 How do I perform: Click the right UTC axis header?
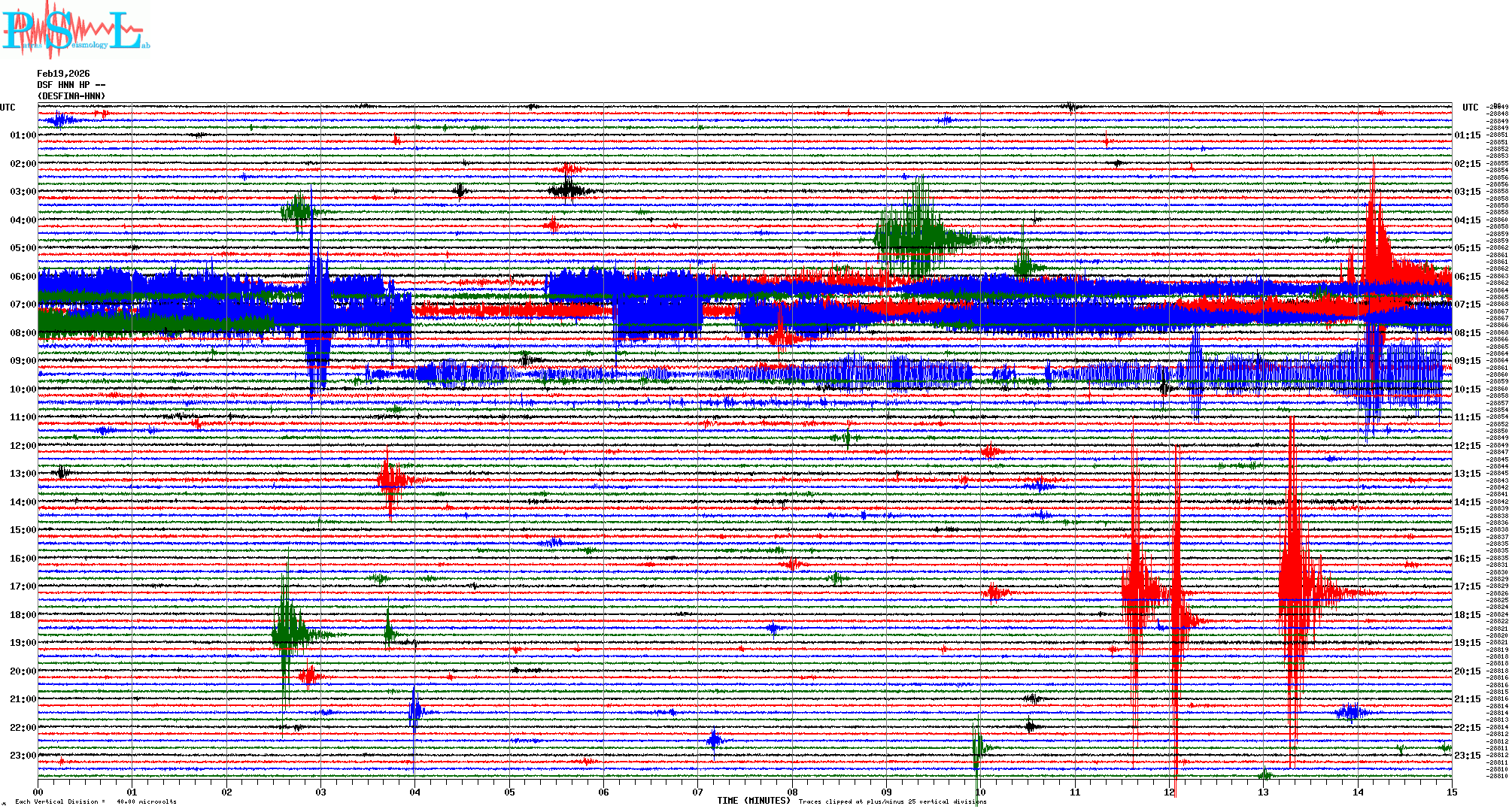tap(1470, 108)
